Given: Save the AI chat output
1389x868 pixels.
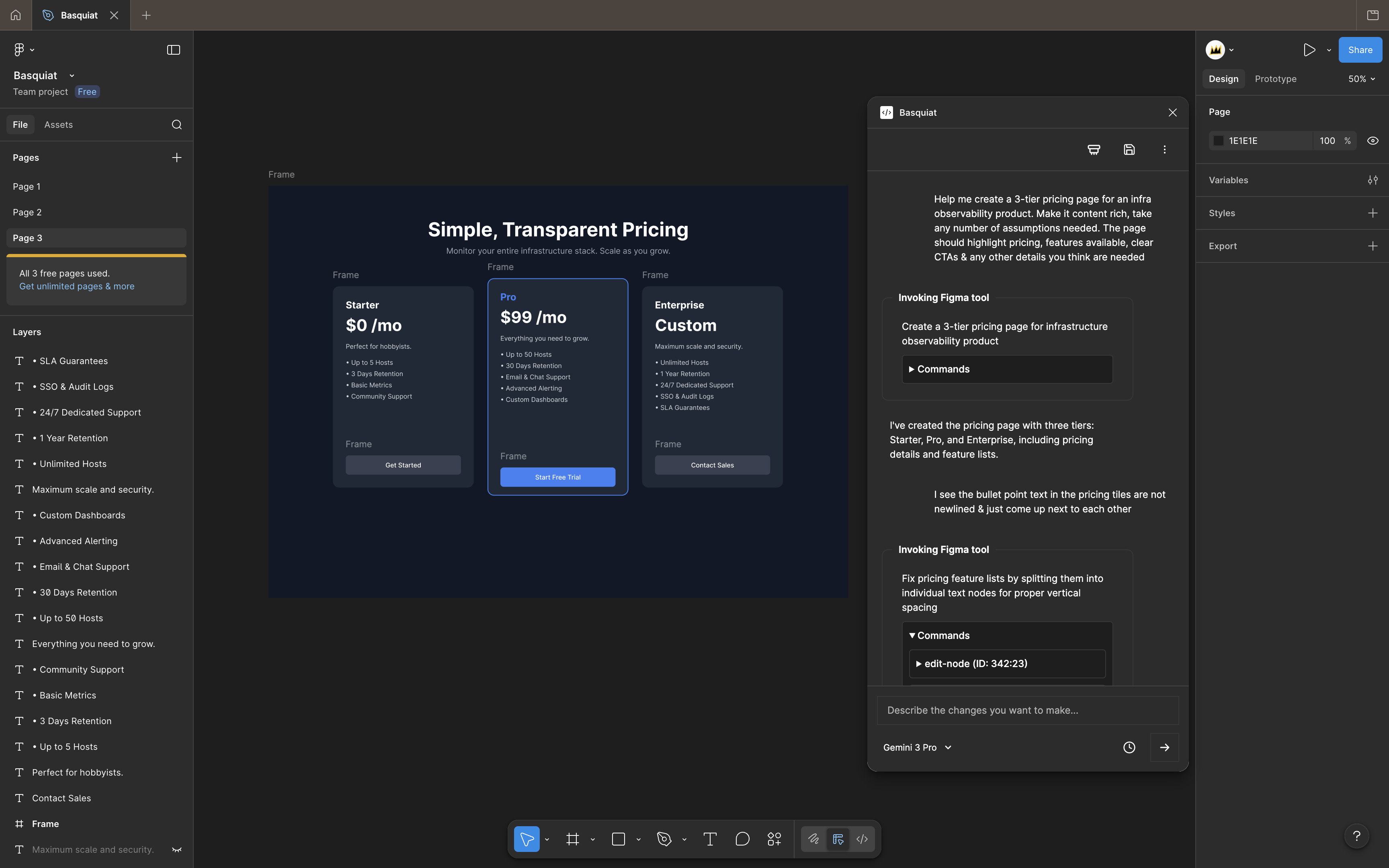Looking at the screenshot, I should [x=1129, y=149].
